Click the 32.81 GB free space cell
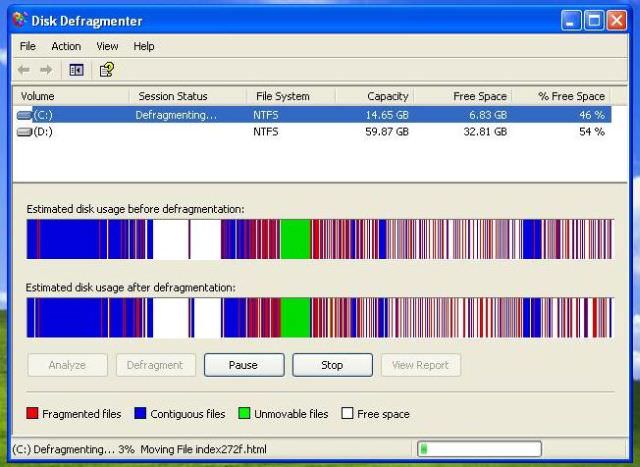This screenshot has width=640, height=467. coord(485,132)
